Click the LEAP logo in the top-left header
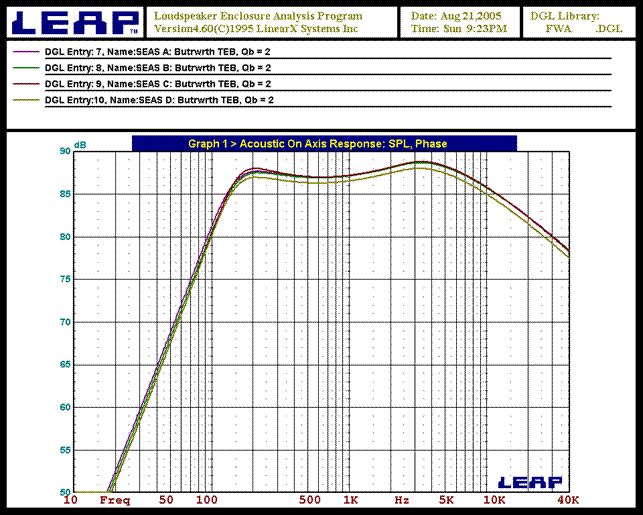 74,22
